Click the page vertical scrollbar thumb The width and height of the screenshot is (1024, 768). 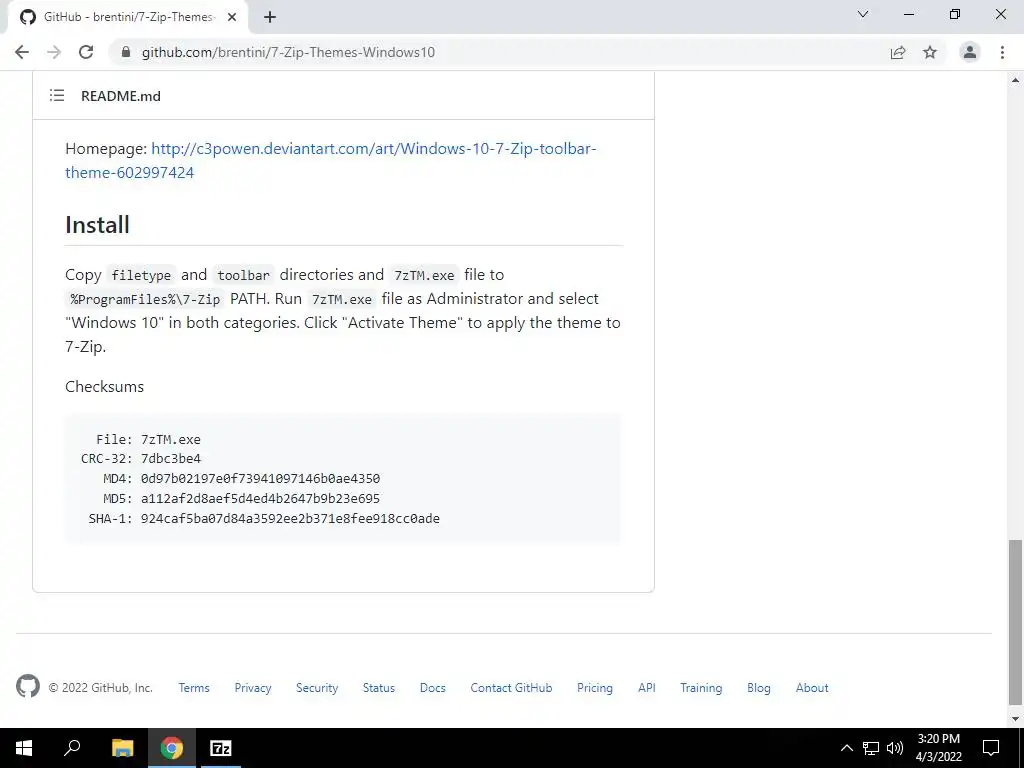point(1015,622)
